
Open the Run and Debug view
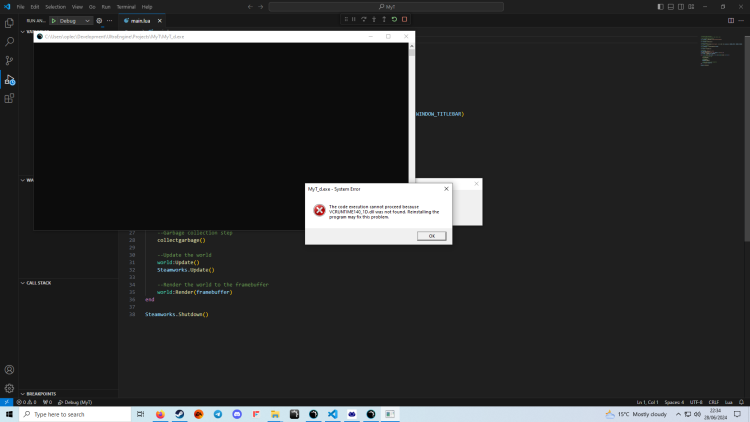[x=9, y=79]
